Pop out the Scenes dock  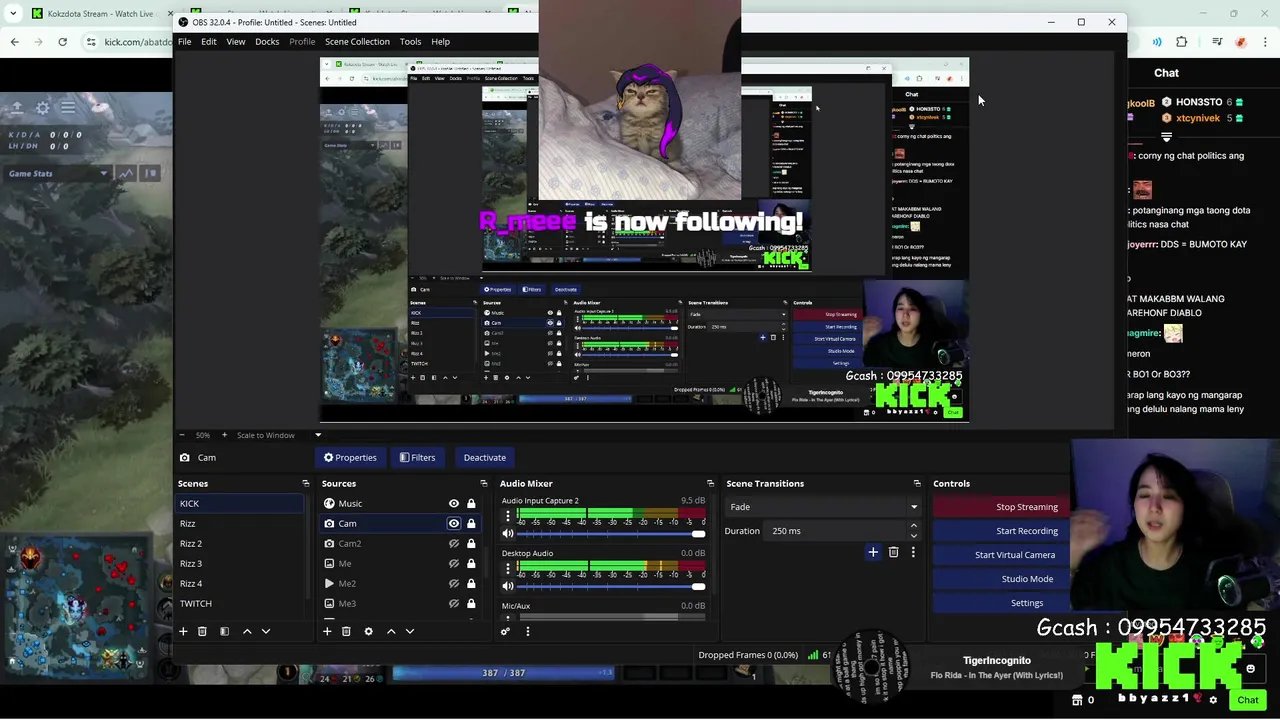(x=306, y=483)
